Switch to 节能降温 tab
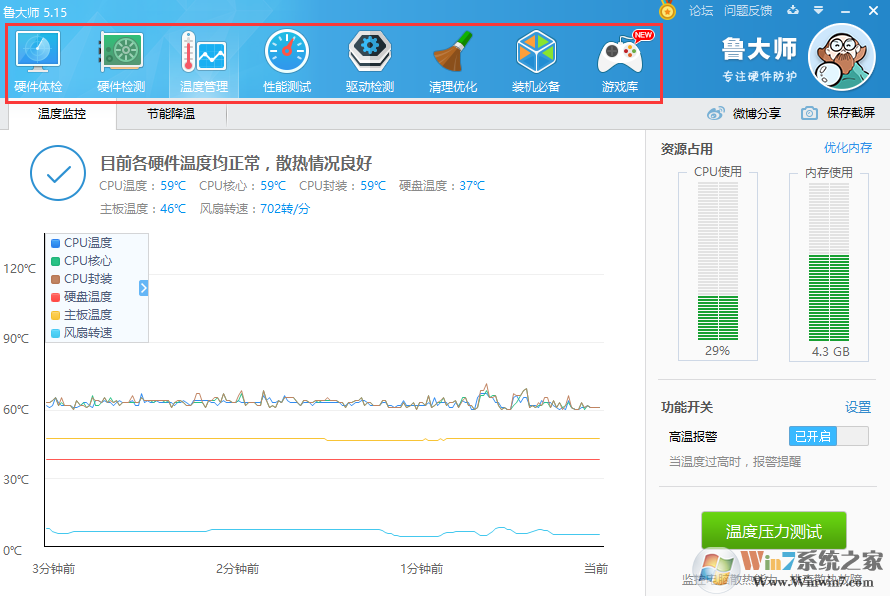Screen dimensions: 890x596 tap(171, 114)
